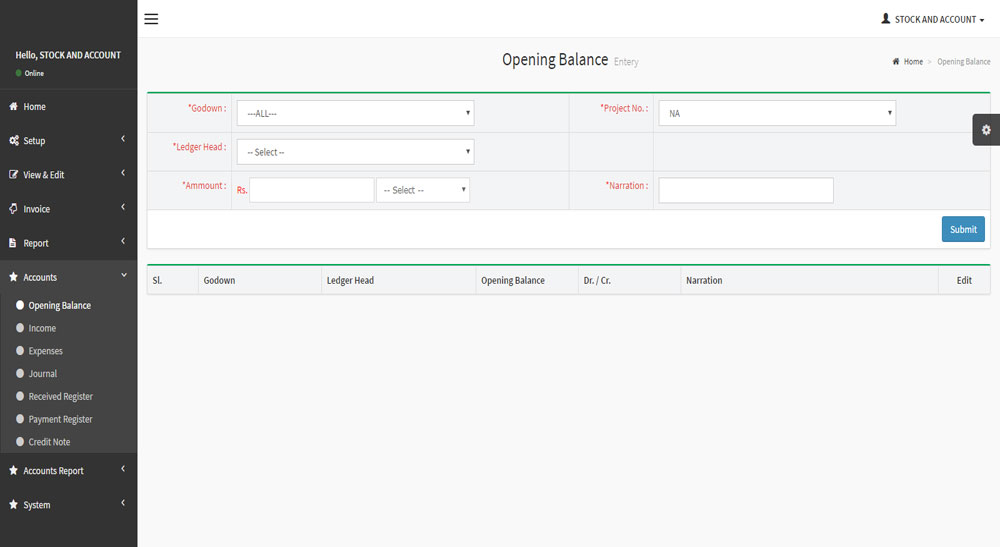
Task: Click the Home house icon in sidebar
Action: [x=13, y=106]
